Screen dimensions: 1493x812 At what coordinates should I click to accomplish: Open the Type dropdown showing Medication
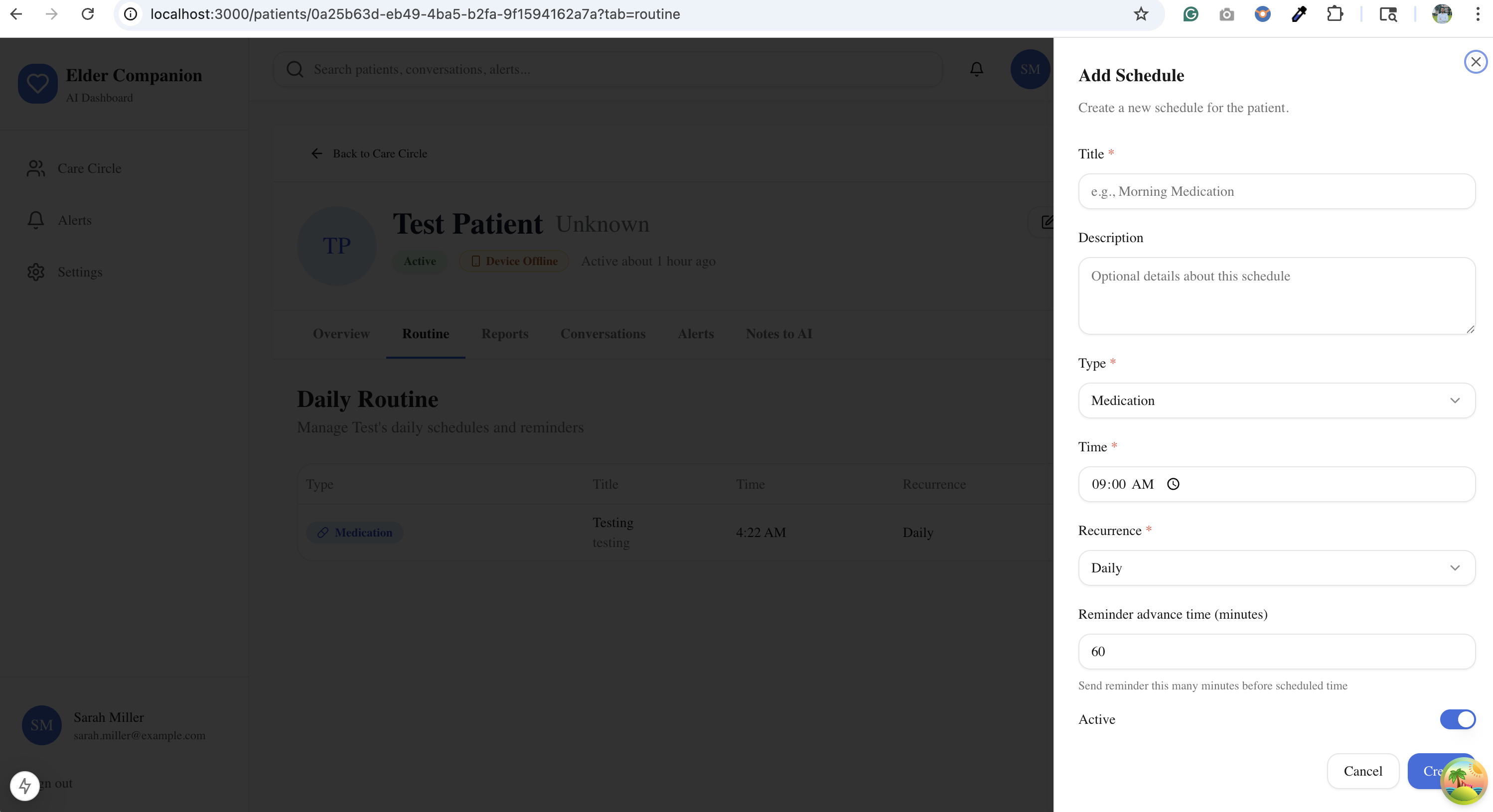point(1276,401)
